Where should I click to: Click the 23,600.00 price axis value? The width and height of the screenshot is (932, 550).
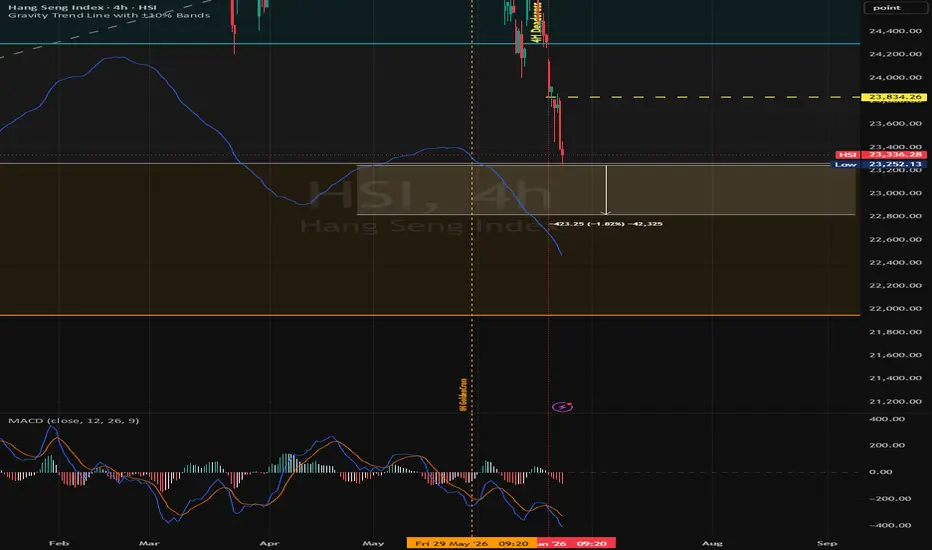point(895,124)
